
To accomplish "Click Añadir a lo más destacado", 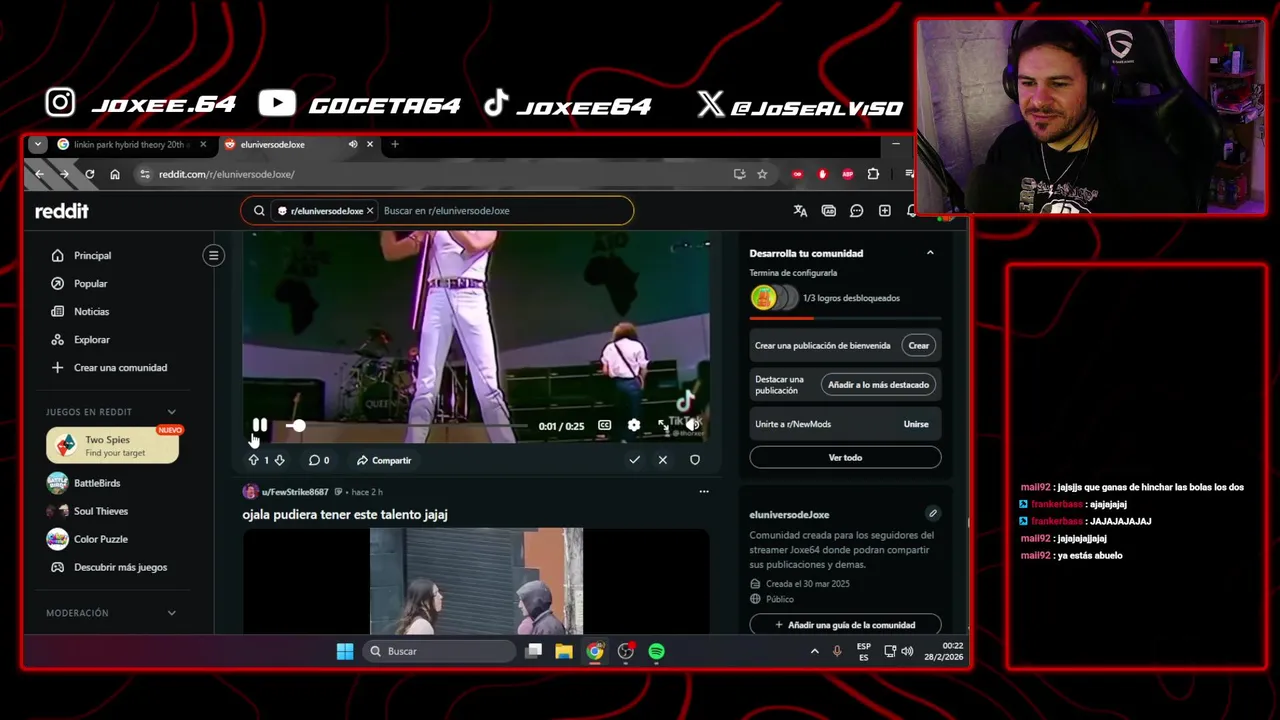I will (878, 384).
